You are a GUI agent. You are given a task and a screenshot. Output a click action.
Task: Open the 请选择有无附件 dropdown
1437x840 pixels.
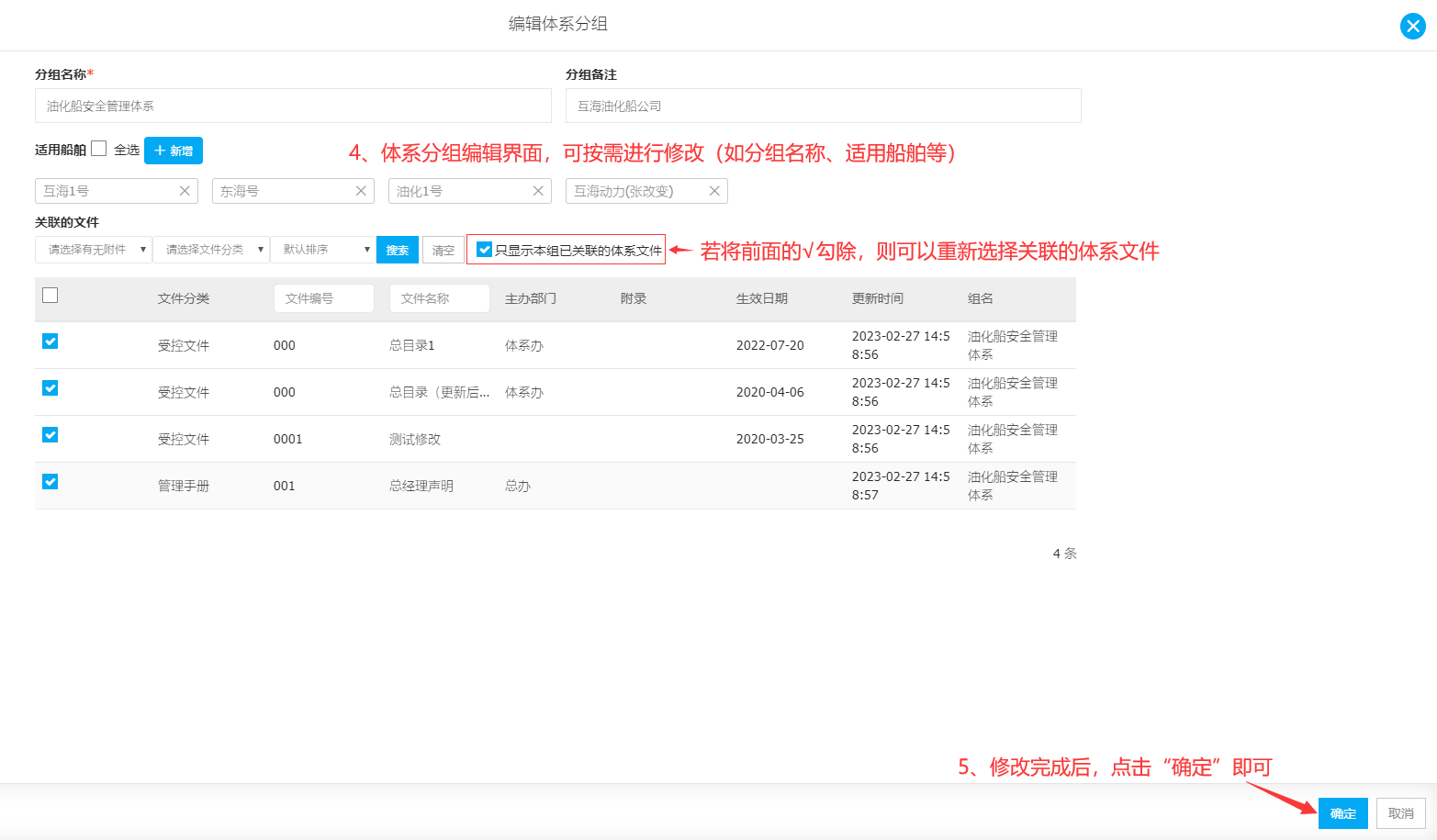pos(94,250)
